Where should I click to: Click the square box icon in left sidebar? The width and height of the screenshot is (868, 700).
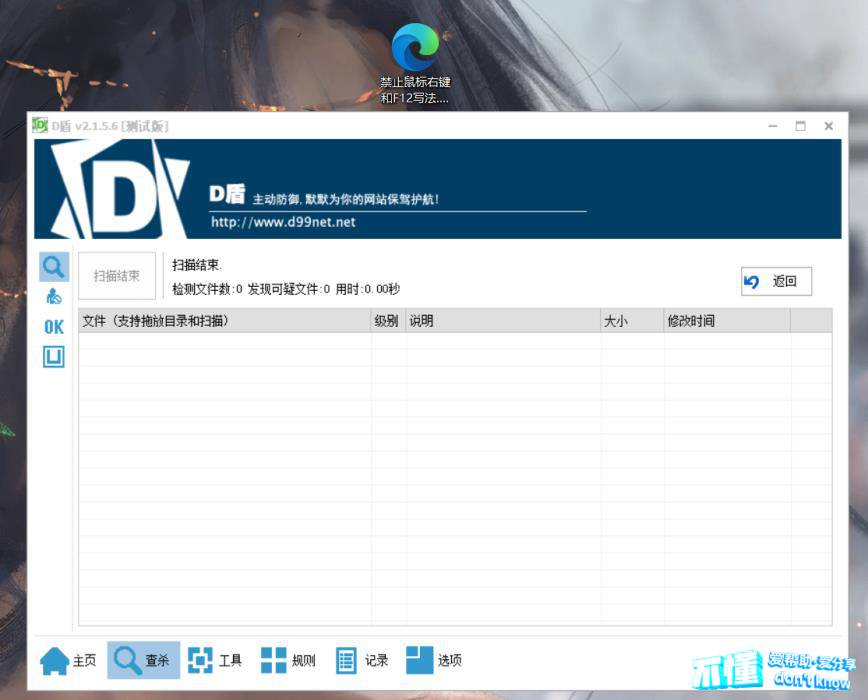[54, 356]
